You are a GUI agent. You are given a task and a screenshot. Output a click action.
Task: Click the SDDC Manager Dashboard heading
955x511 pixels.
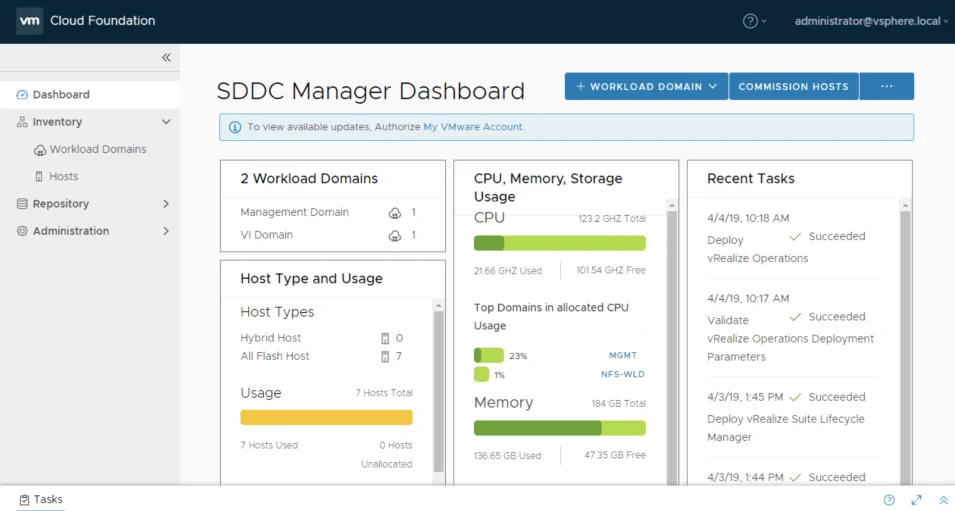tap(370, 91)
